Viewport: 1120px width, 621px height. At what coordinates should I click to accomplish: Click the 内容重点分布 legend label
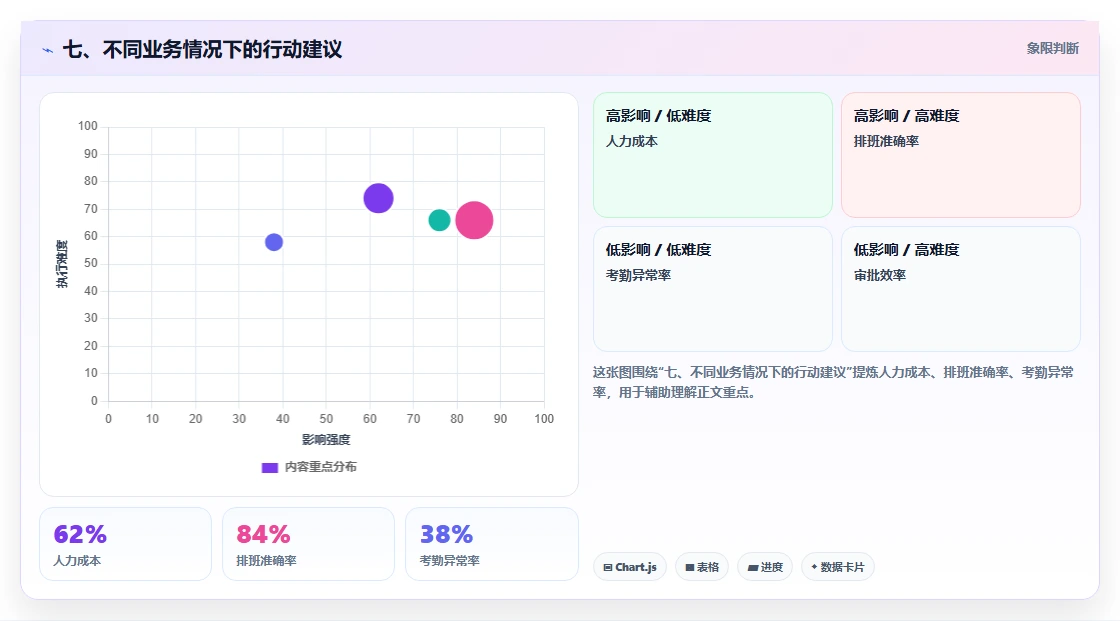[320, 467]
